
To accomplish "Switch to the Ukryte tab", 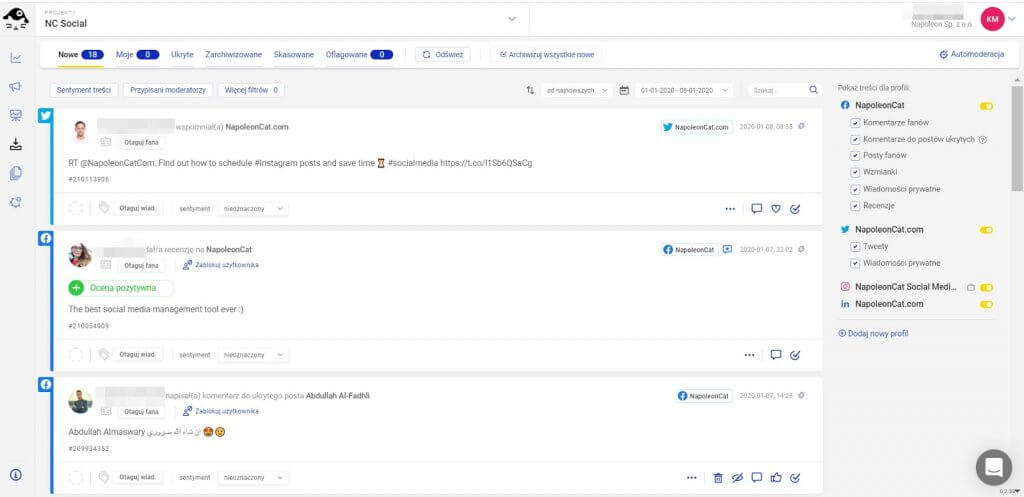I will (x=182, y=55).
